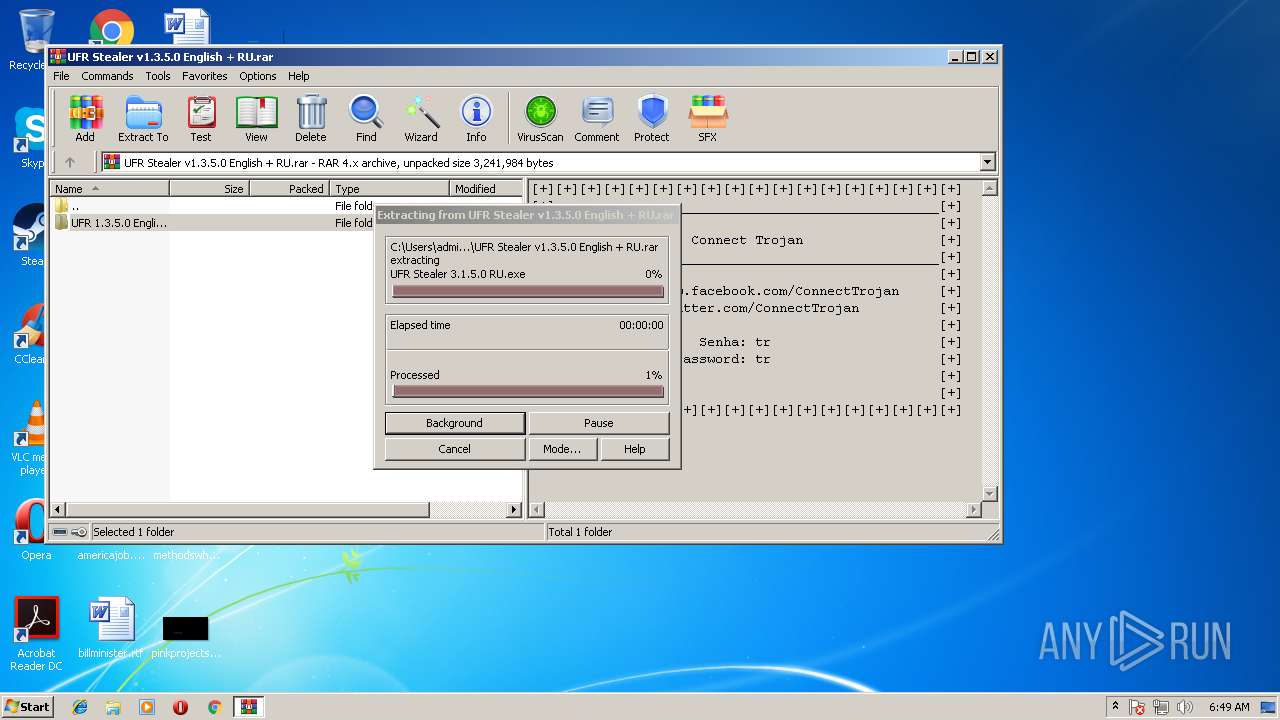Open the Windows Start button
This screenshot has height=720, width=1280.
point(28,706)
